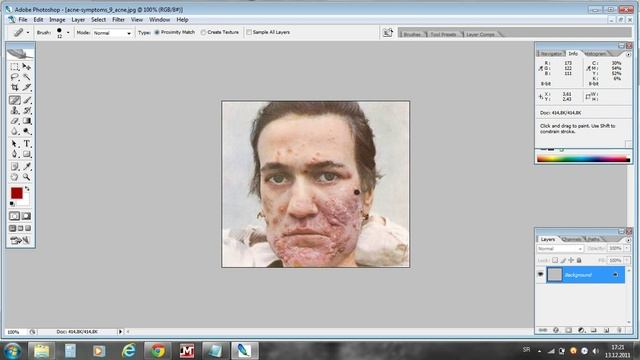Select the Rectangular Marquee tool
Image resolution: width=640 pixels, height=360 pixels.
point(14,67)
